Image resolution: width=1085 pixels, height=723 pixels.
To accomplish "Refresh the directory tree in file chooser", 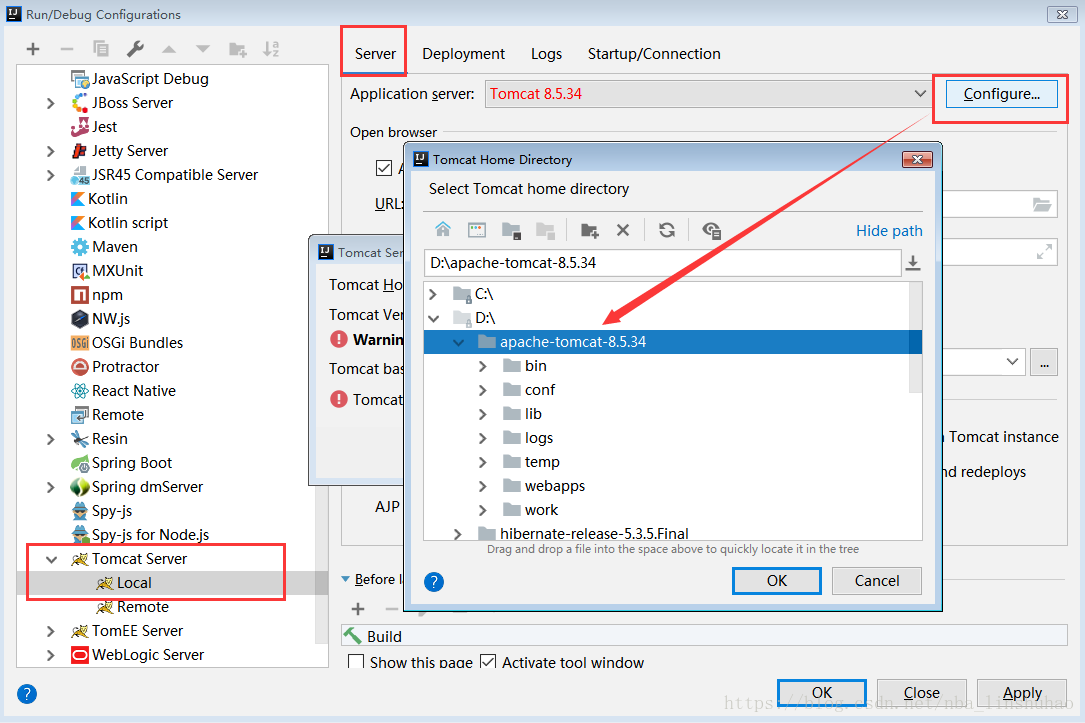I will coord(667,230).
